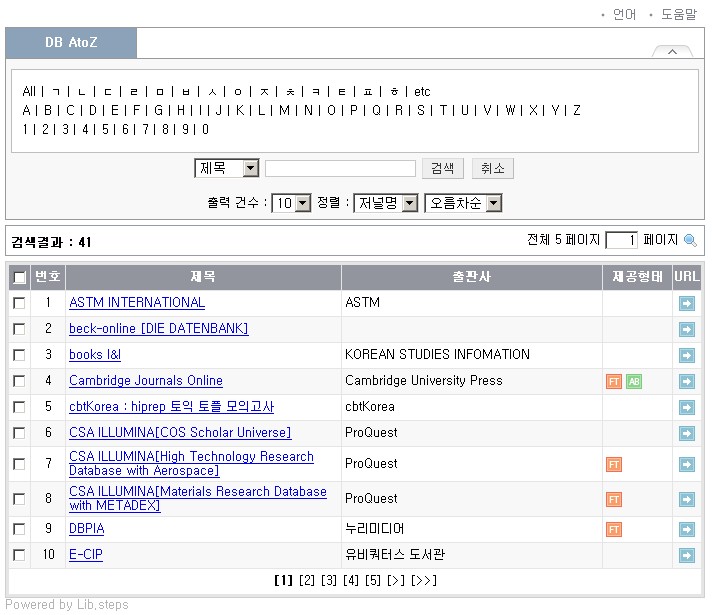Open the 도움말 menu item
Viewport: 712px width, 615px height.
click(678, 14)
